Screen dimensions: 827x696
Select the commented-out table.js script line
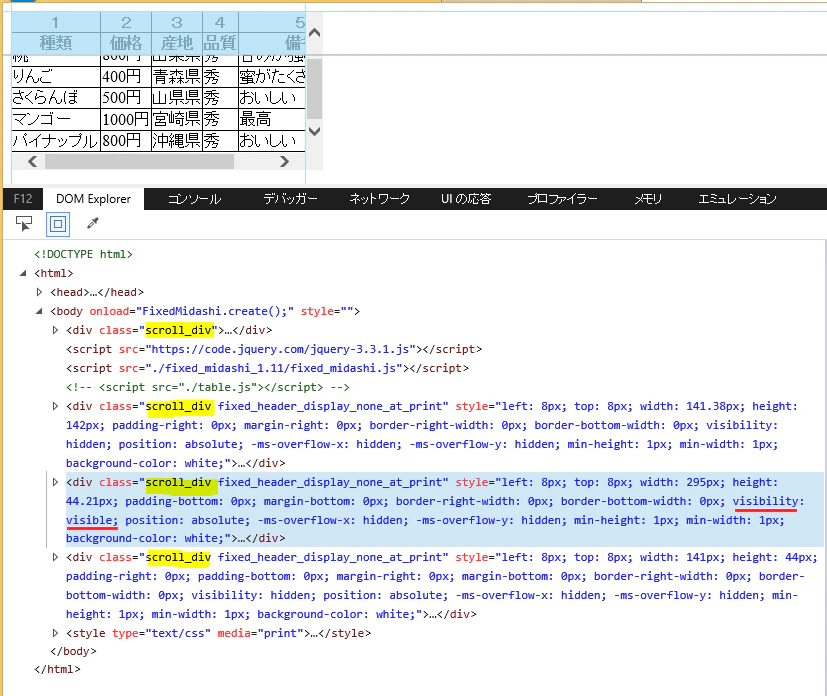click(x=208, y=387)
